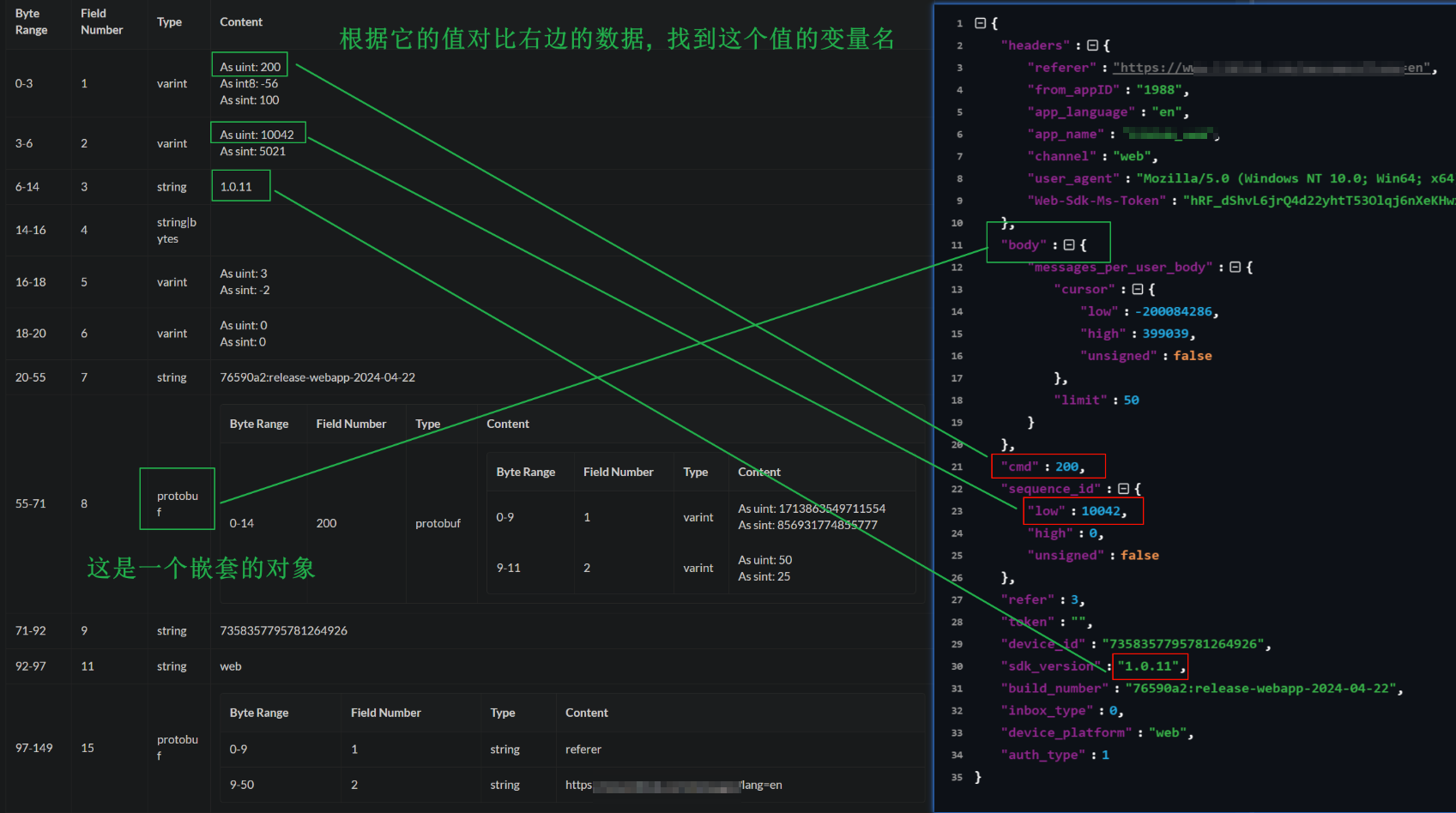Click the "web" content cell in row 11
The image size is (1456, 813).
[x=231, y=666]
